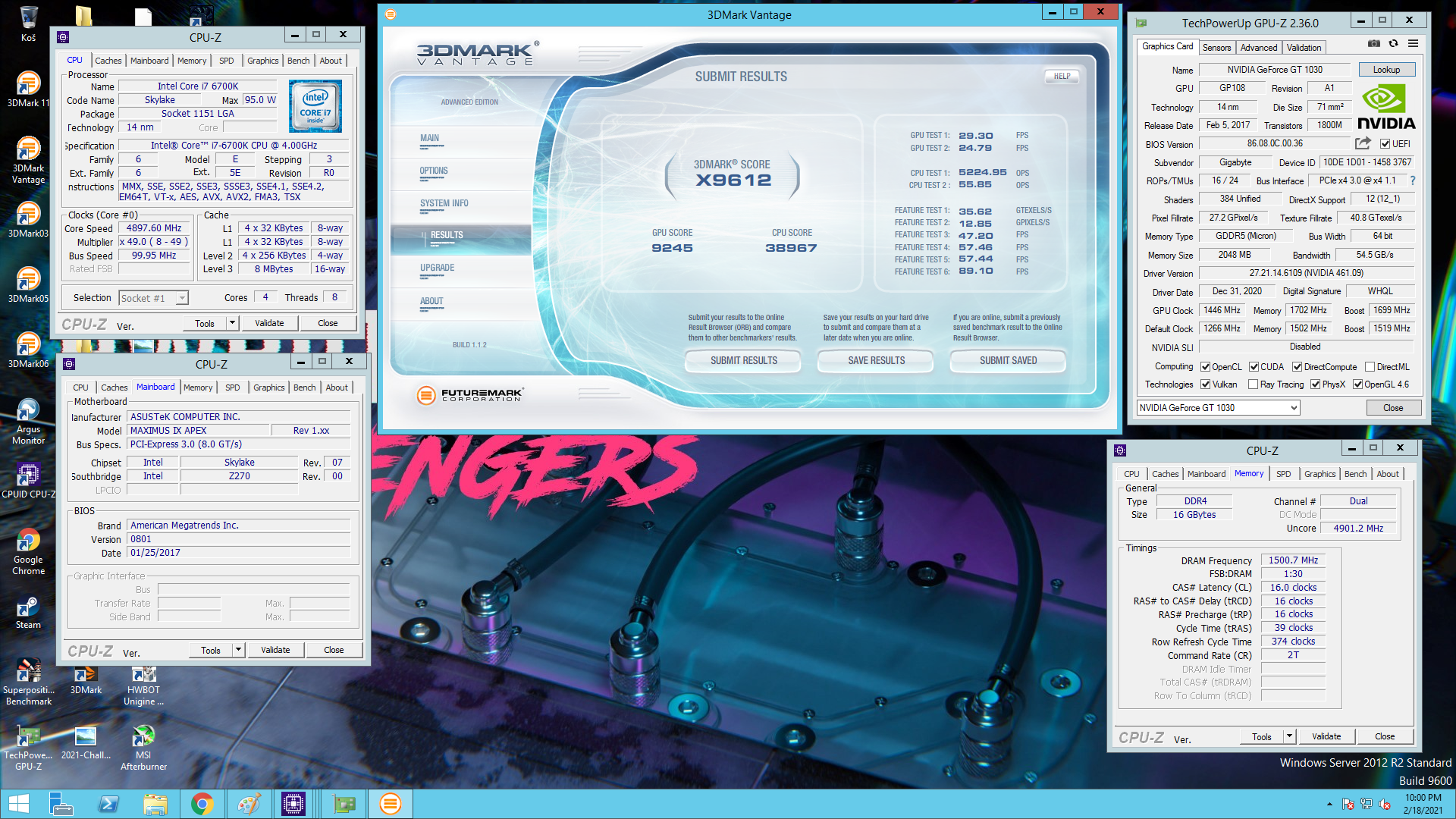Open Google Chrome desktop shortcut
Screen dimensions: 1456x819
coord(28,551)
